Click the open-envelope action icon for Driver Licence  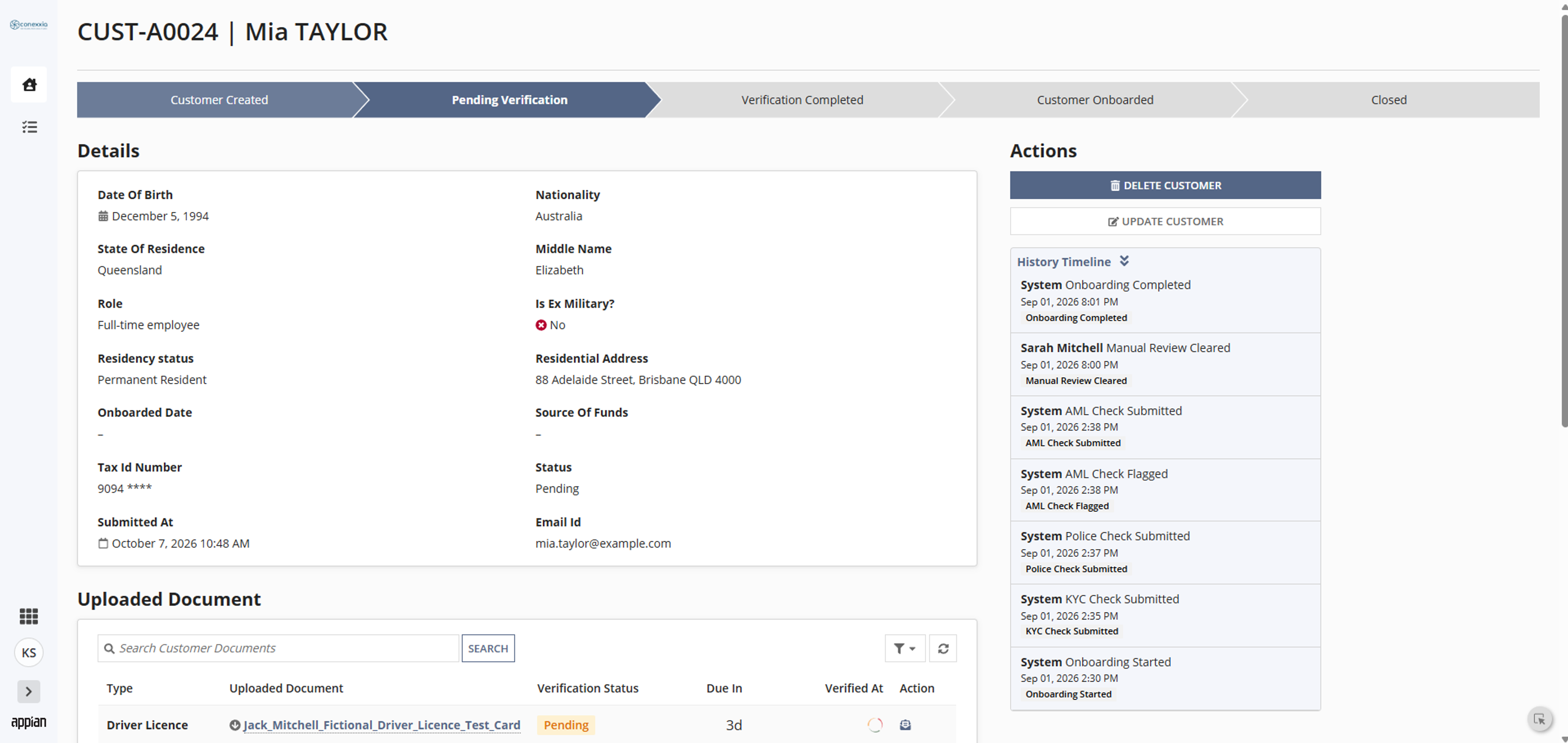(x=905, y=725)
